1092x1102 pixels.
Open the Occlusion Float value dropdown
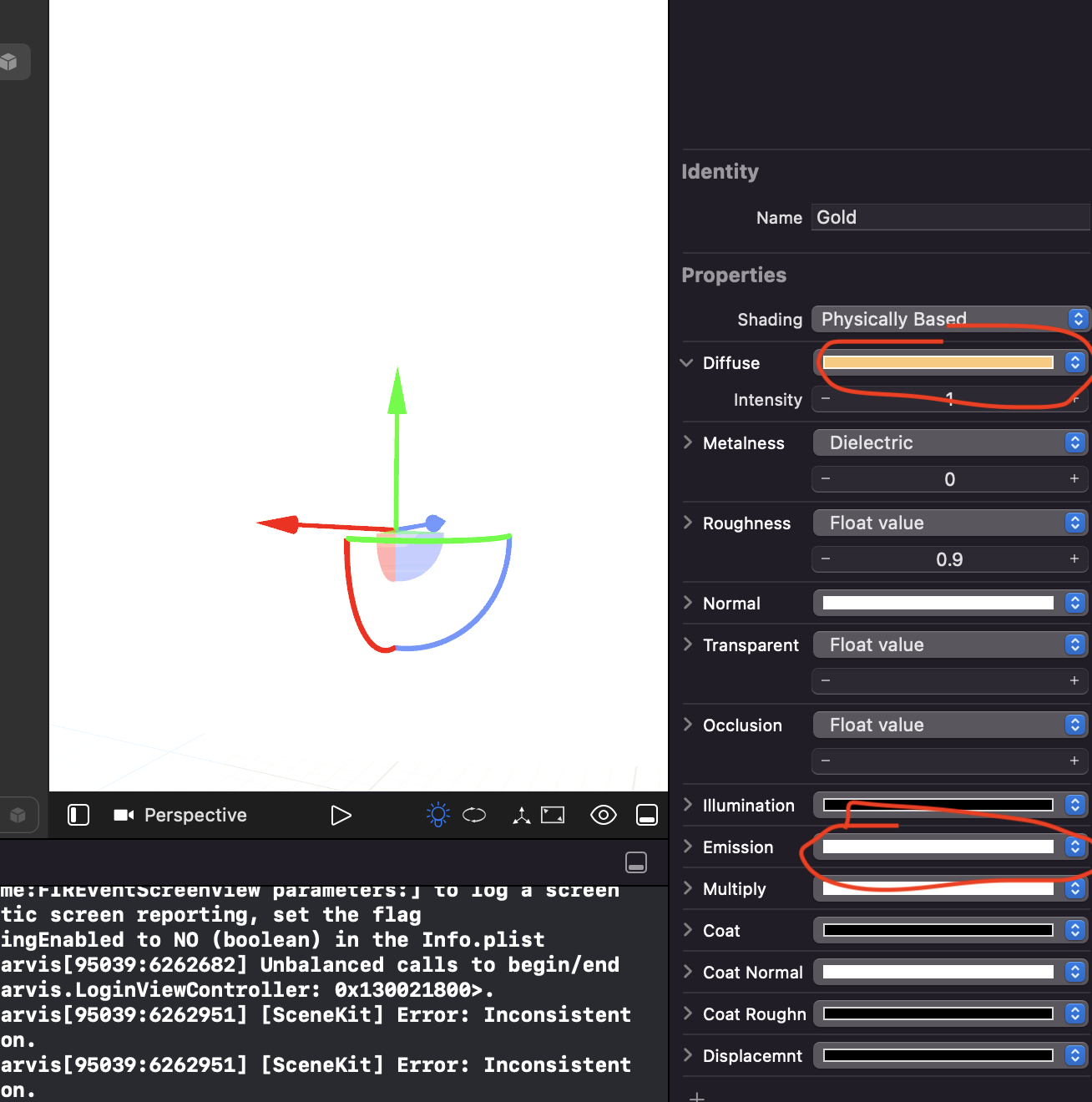click(950, 725)
